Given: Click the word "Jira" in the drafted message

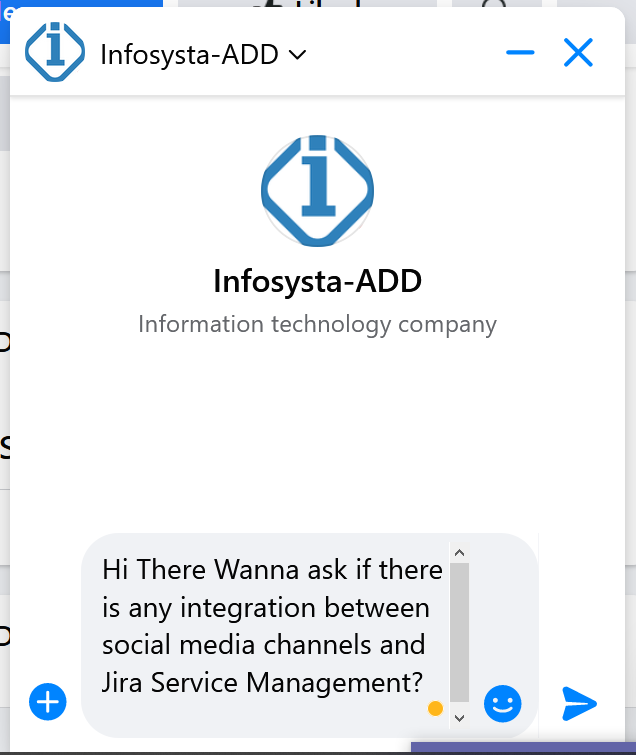Looking at the screenshot, I should tap(121, 684).
